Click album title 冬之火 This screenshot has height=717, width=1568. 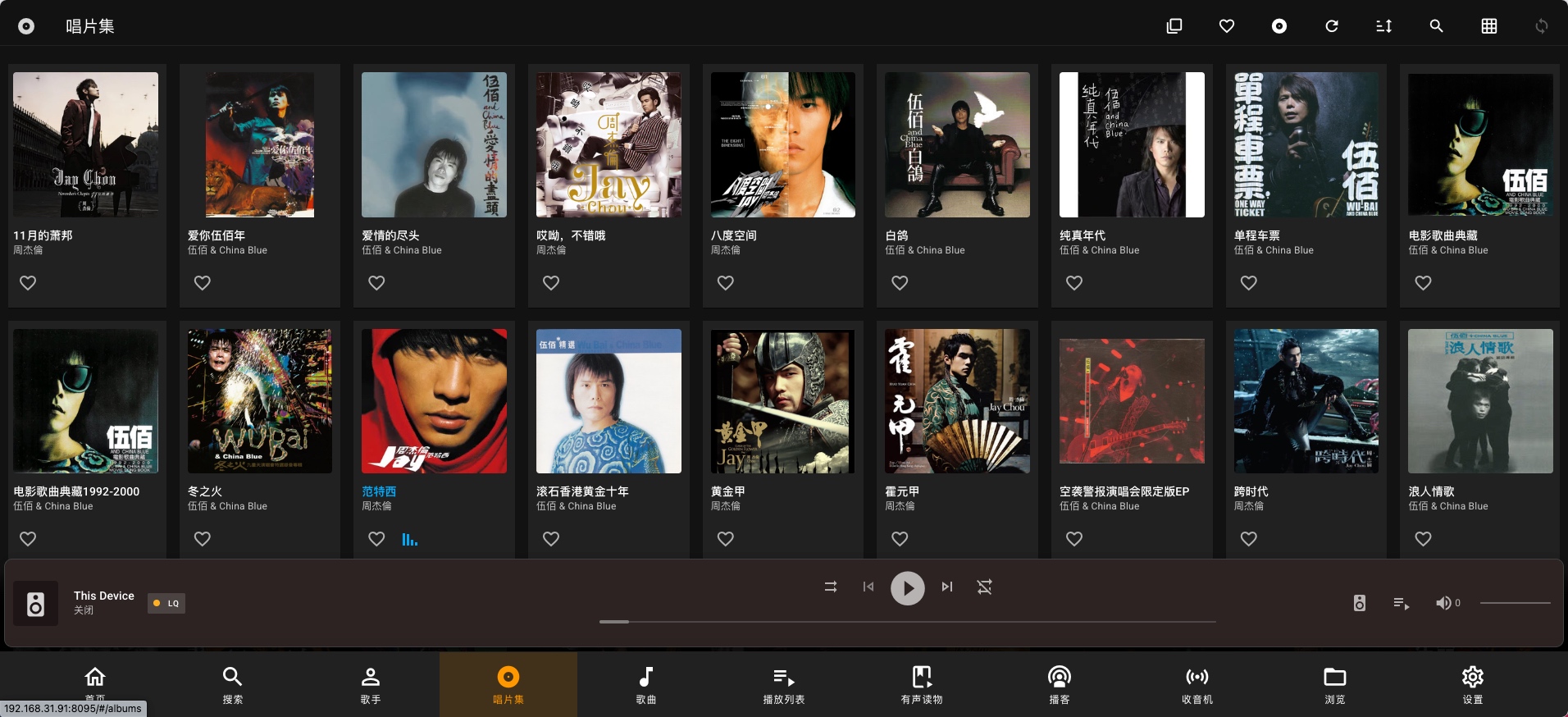[205, 491]
